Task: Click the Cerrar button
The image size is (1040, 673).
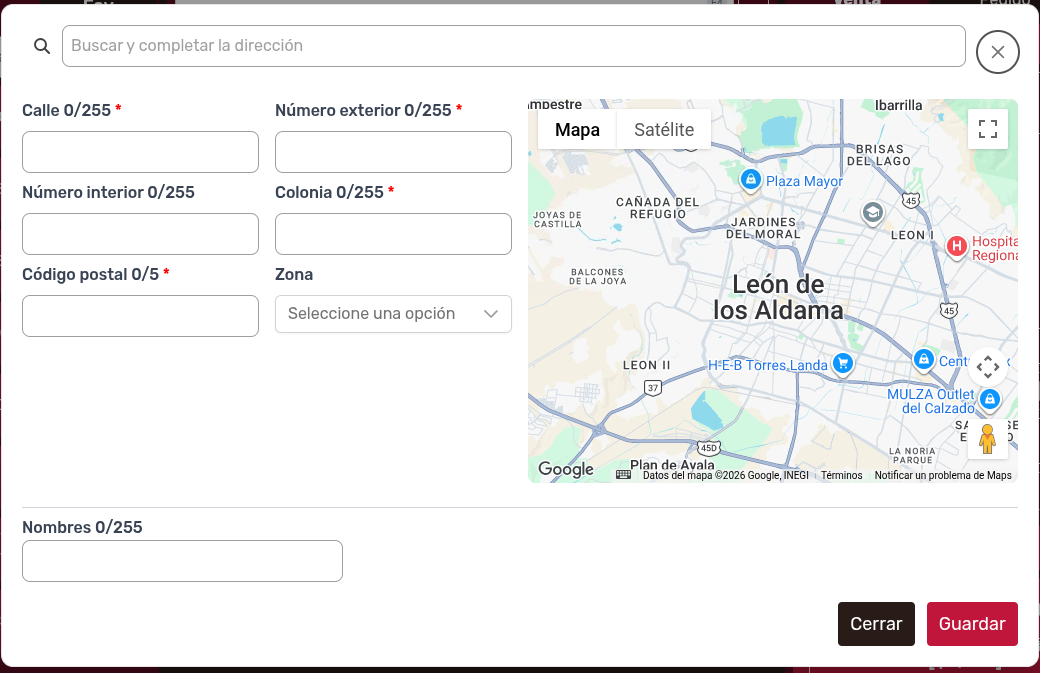Action: (x=876, y=624)
